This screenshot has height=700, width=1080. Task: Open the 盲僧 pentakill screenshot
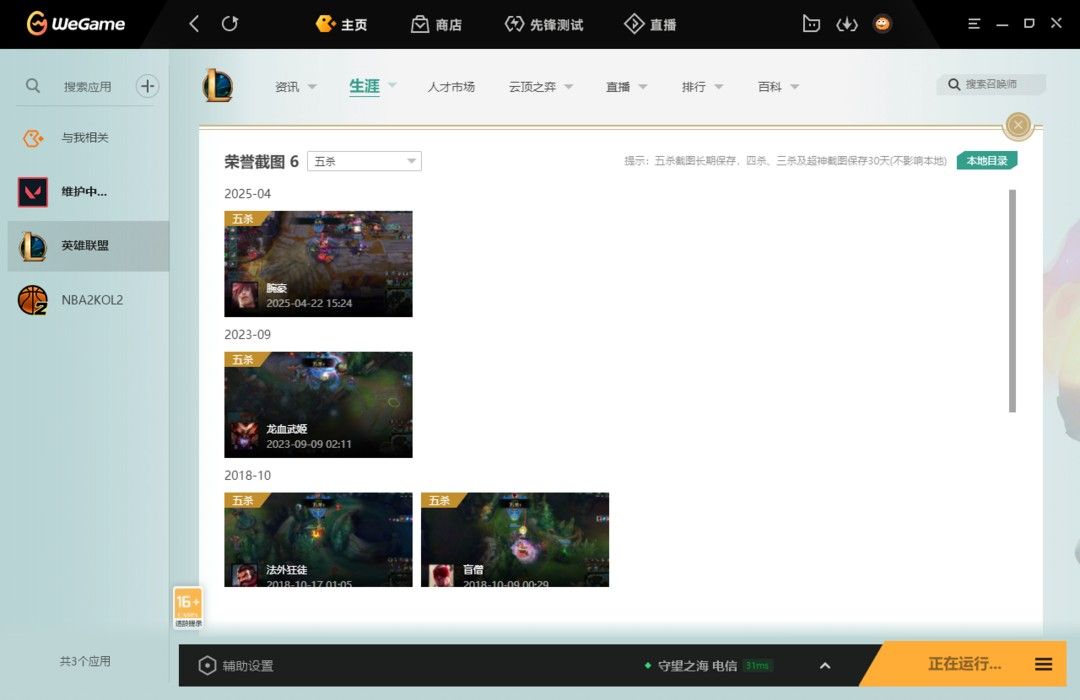[x=515, y=539]
